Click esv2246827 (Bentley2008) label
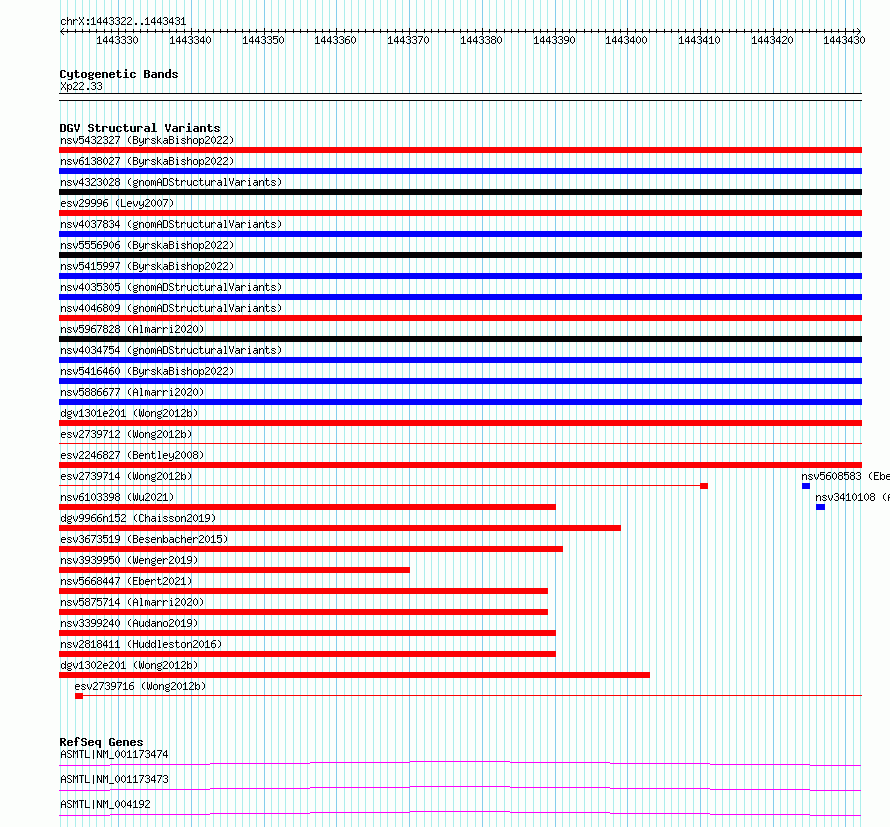The image size is (890, 827). (x=132, y=455)
